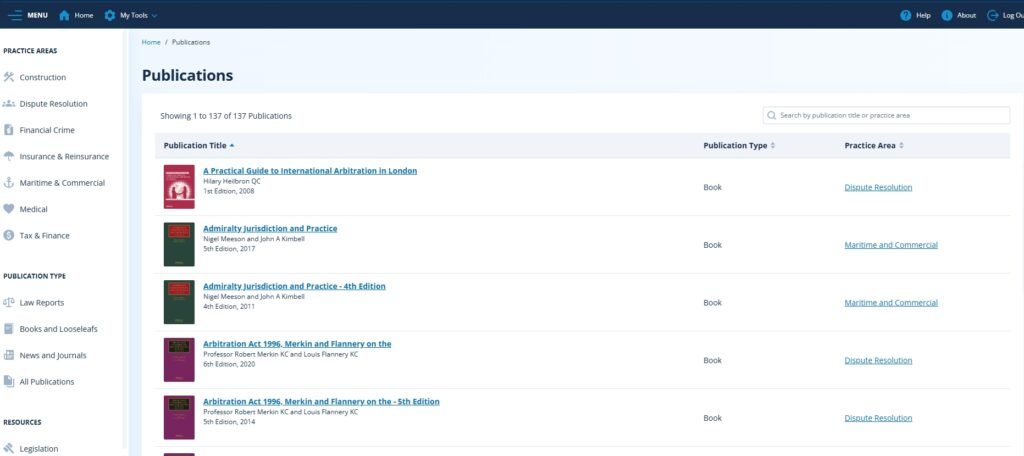The height and width of the screenshot is (456, 1024).
Task: Click the Home house icon in top bar
Action: coord(65,15)
